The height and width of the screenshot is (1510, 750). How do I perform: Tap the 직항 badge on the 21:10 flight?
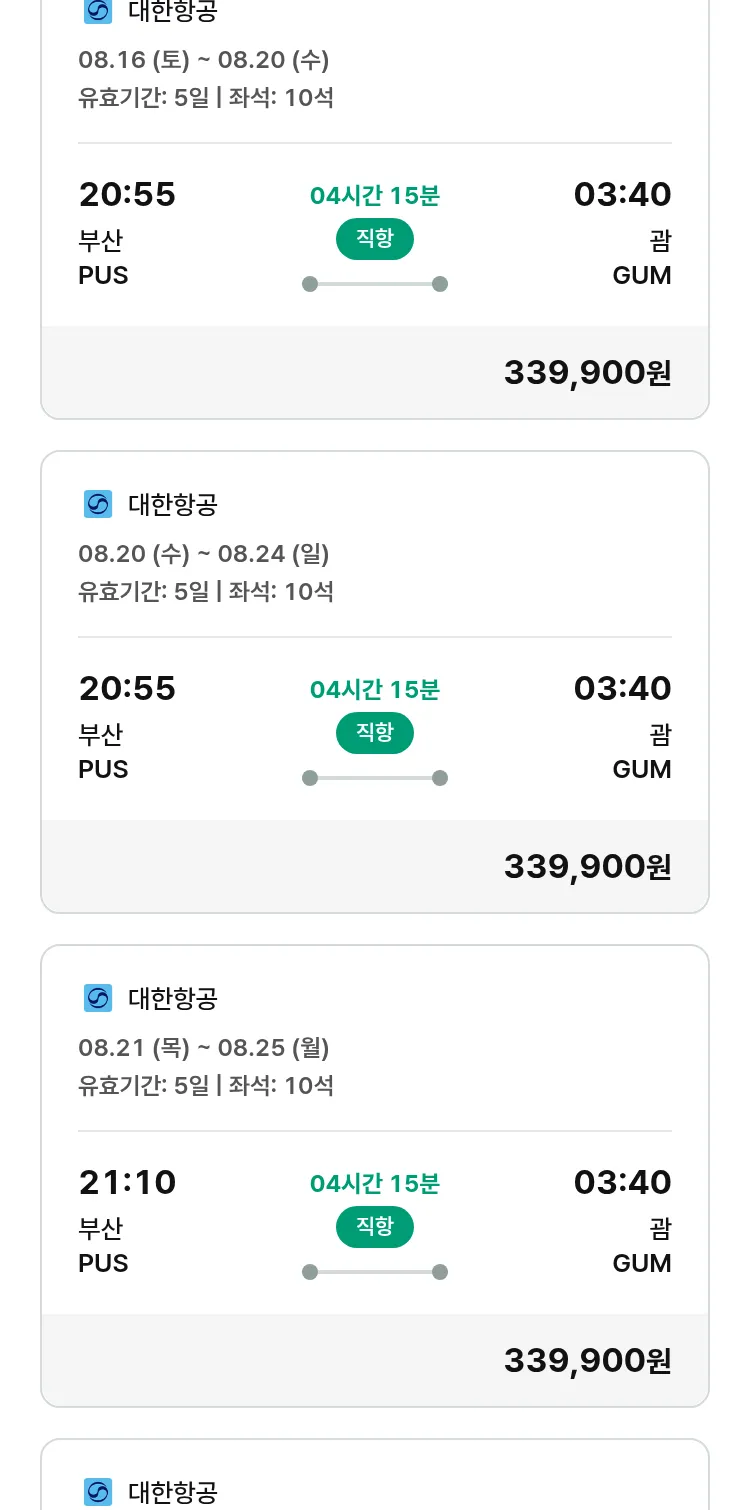tap(374, 1227)
